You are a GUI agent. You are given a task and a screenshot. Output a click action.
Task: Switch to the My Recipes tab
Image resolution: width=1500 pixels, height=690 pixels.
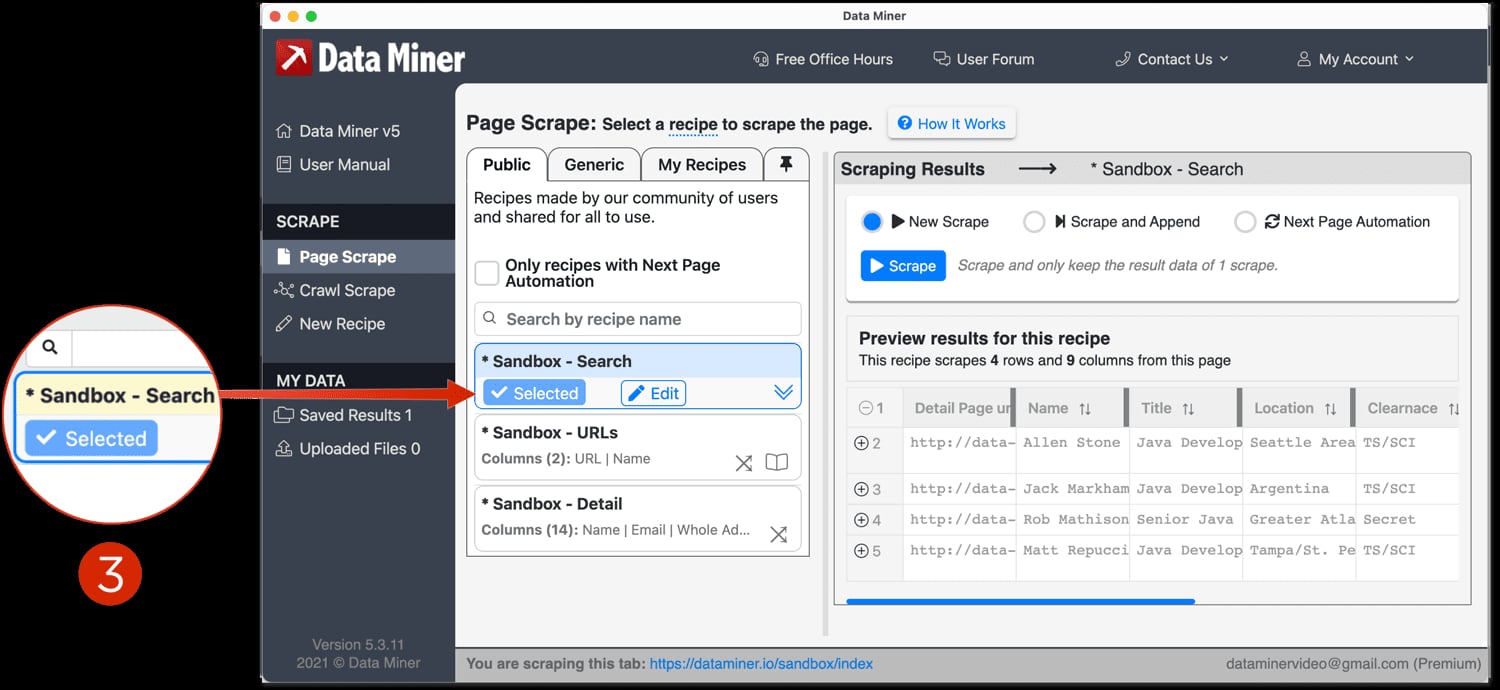click(x=702, y=165)
